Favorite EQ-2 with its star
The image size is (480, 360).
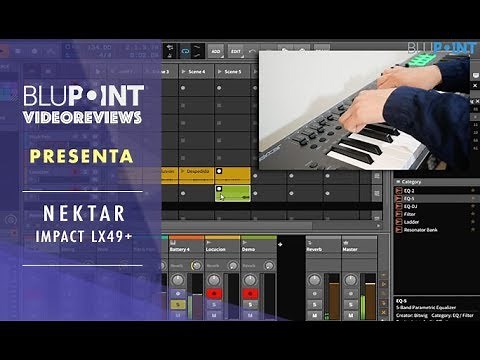(473, 190)
